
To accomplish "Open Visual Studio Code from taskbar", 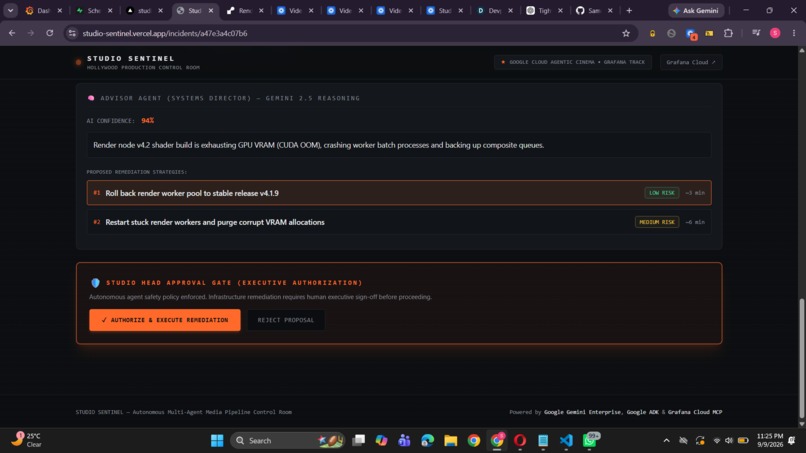I will pyautogui.click(x=566, y=440).
